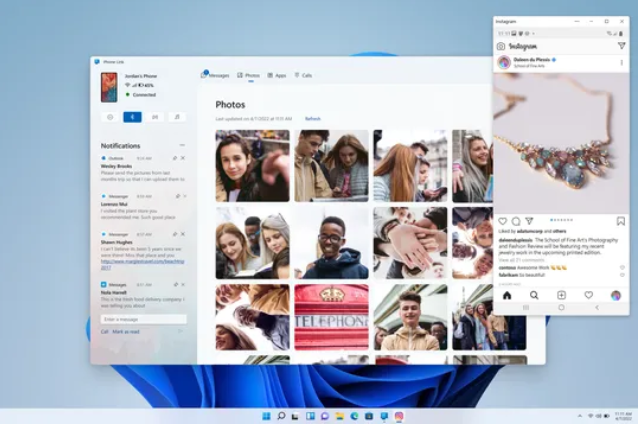Open Chat from the taskbar
Viewport: 638px width, 427px height.
tap(325, 416)
